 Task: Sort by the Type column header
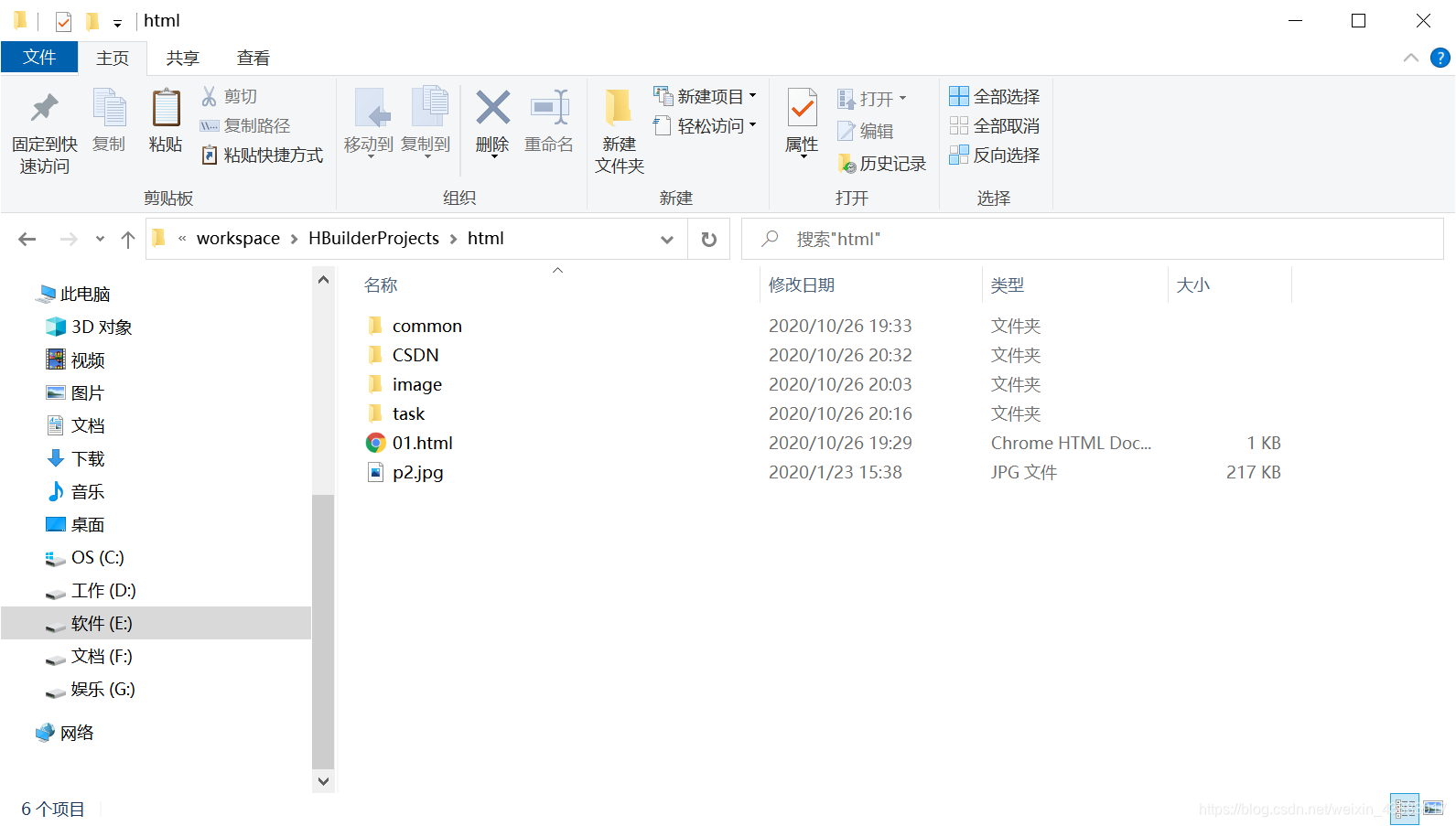pyautogui.click(x=1075, y=284)
